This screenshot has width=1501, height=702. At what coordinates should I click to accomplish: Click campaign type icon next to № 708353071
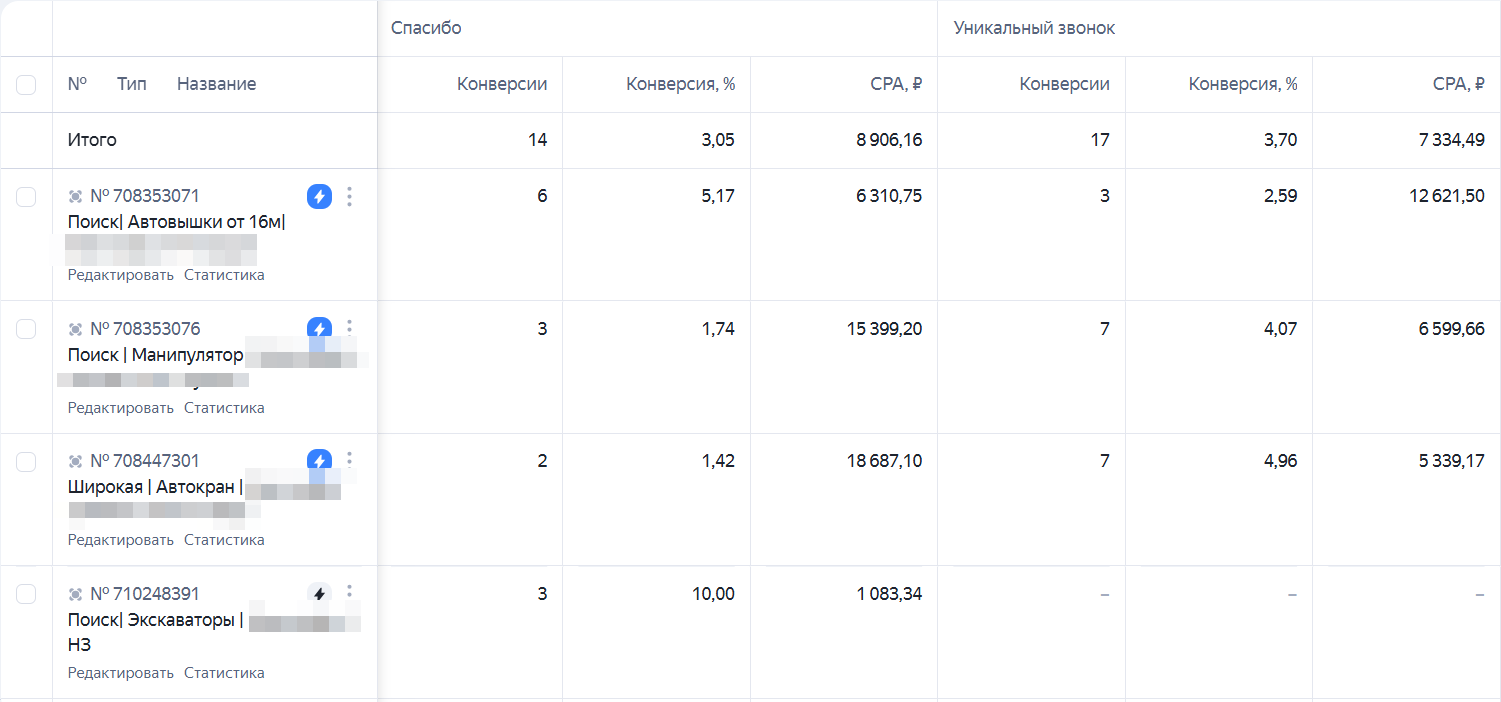(x=75, y=197)
